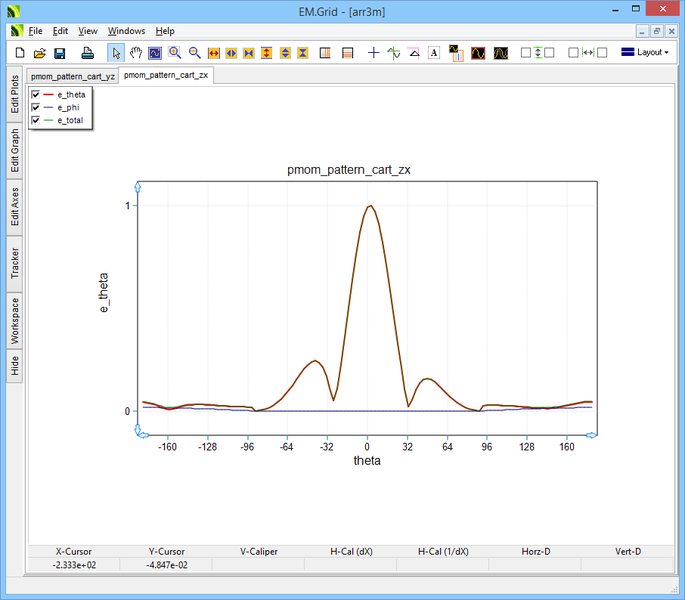Image resolution: width=685 pixels, height=600 pixels.
Task: Click the zoom in magnifier
Action: coord(175,52)
